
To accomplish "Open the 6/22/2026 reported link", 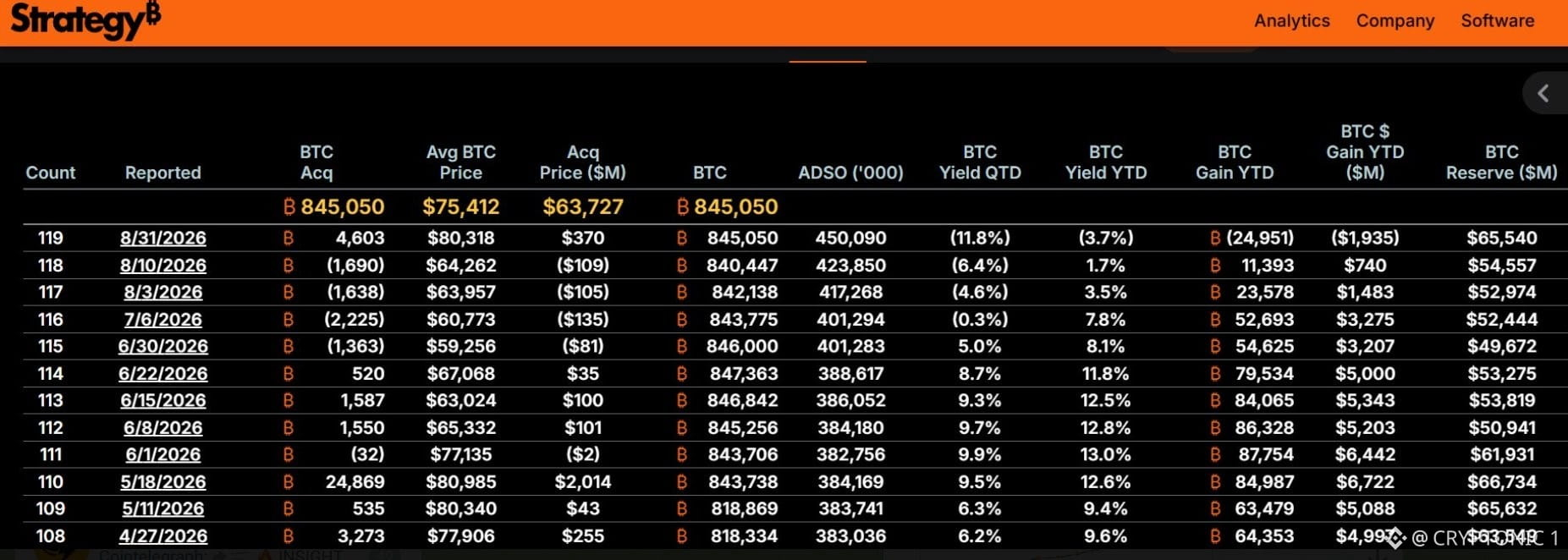I will coord(163,374).
